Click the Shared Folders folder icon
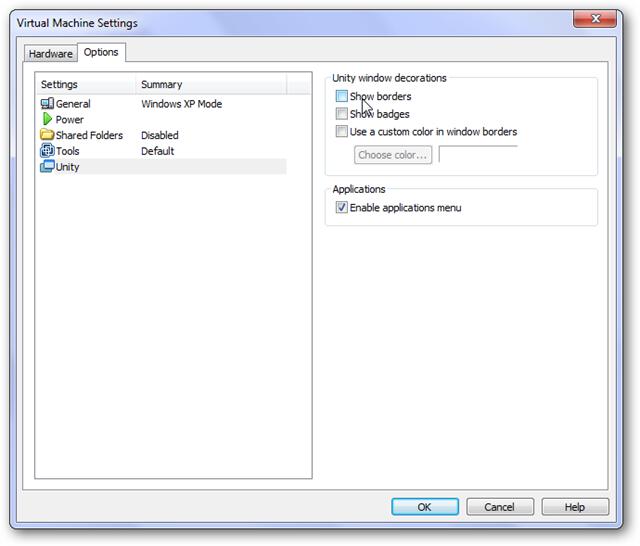The width and height of the screenshot is (640, 546). pos(47,134)
